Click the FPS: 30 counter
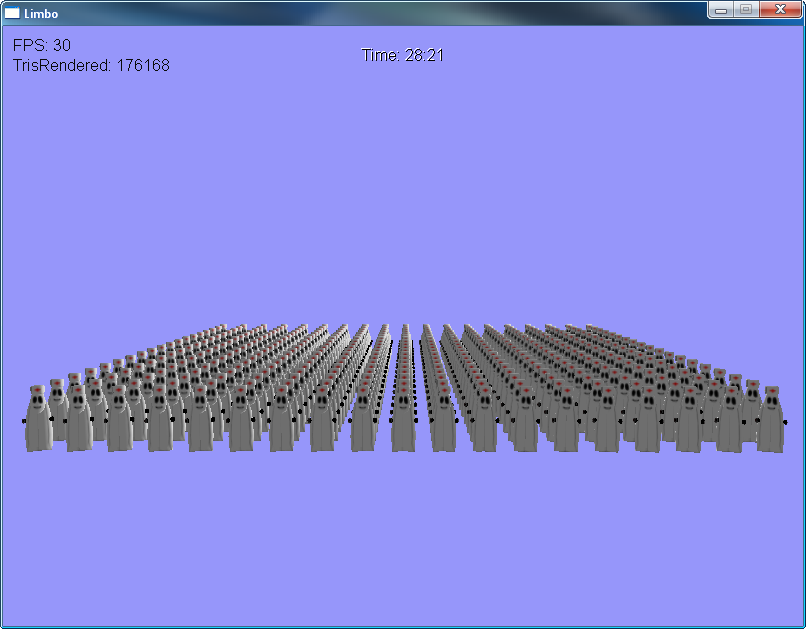Viewport: 806px width, 629px height. click(42, 46)
